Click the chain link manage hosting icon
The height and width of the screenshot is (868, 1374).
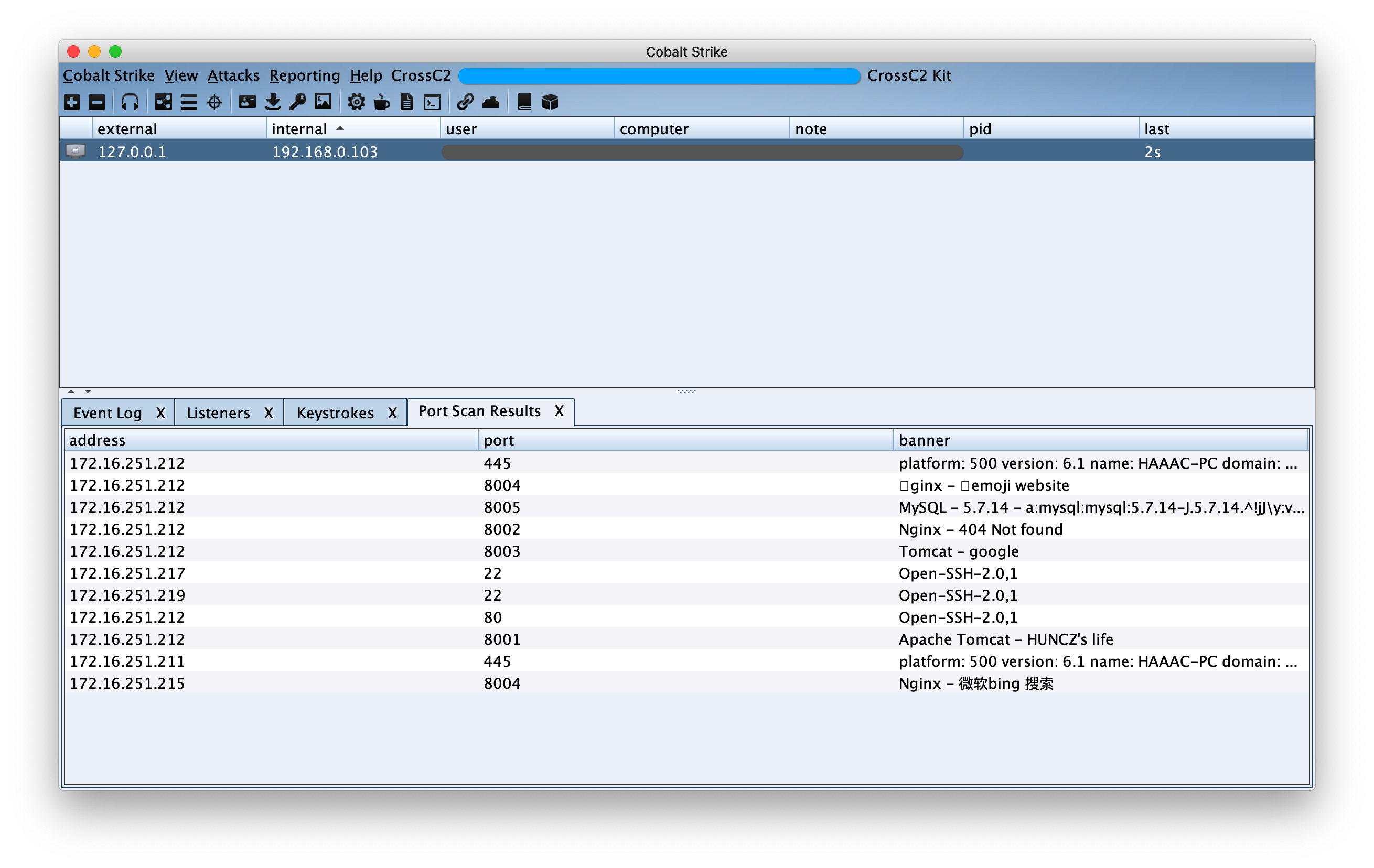pos(465,102)
